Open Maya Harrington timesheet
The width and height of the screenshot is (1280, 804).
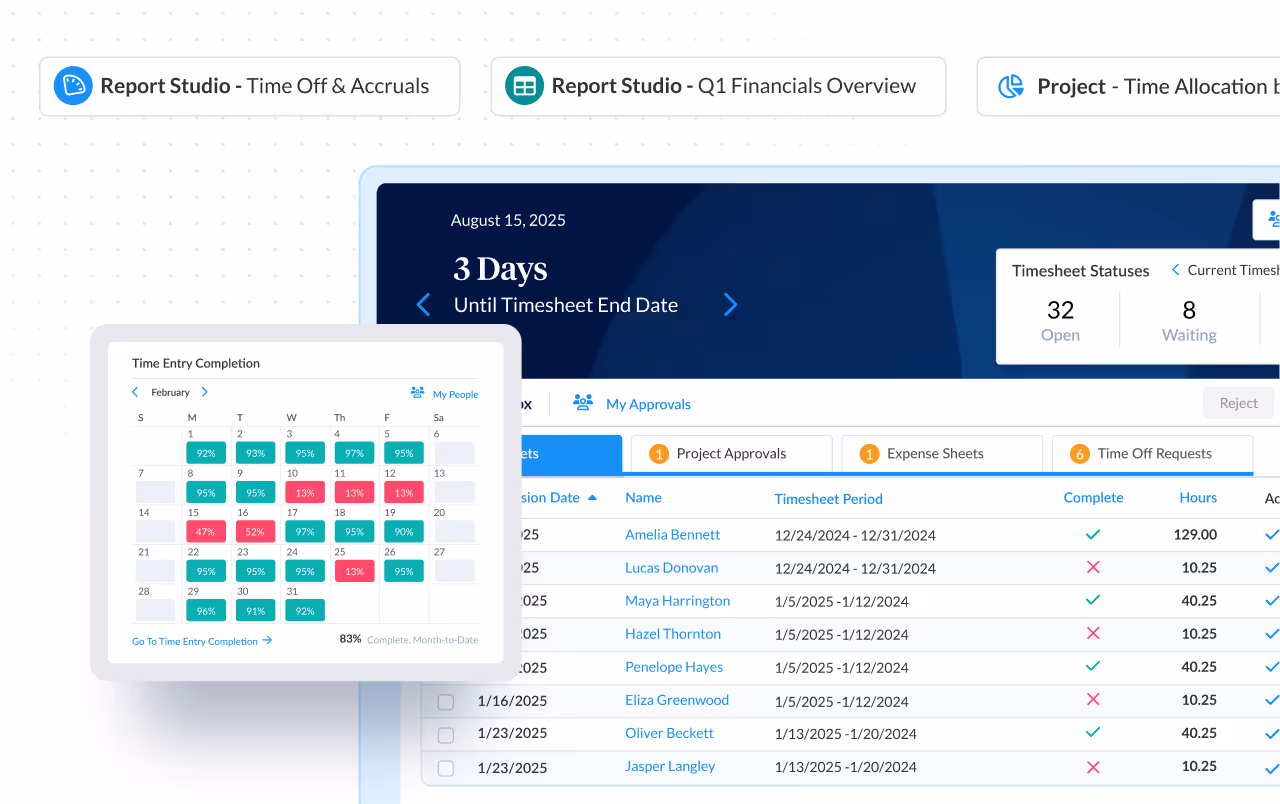677,601
